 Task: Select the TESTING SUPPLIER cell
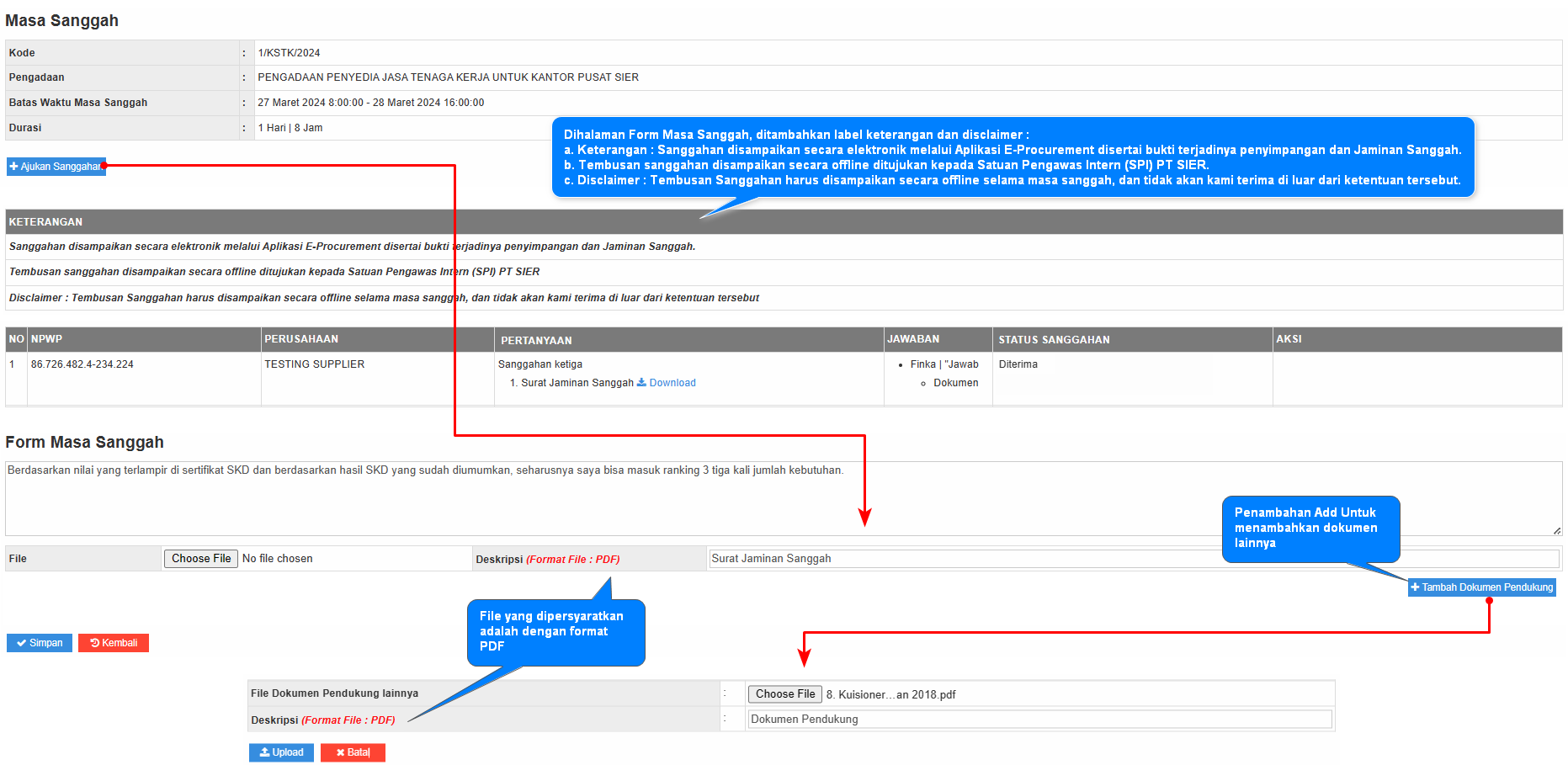coord(315,364)
